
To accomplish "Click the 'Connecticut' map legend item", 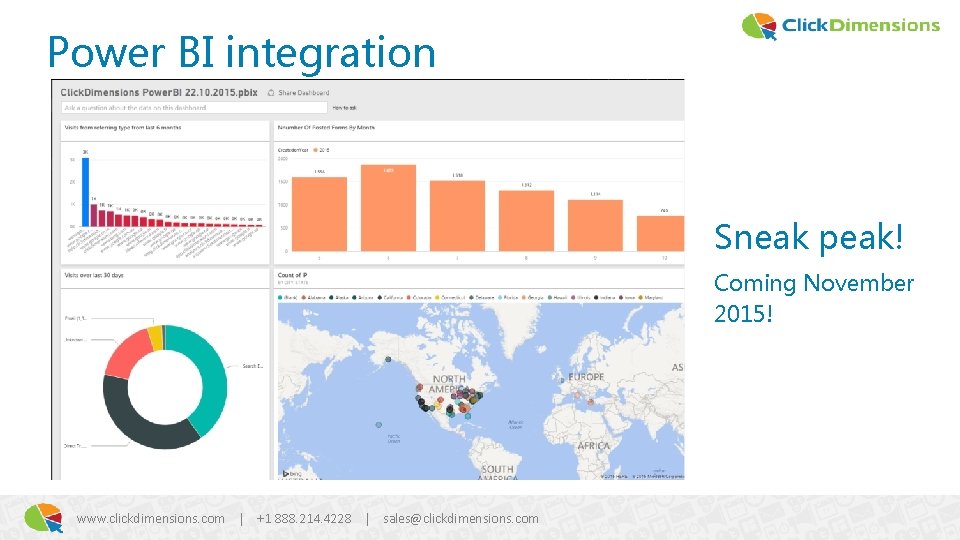I will click(x=449, y=298).
